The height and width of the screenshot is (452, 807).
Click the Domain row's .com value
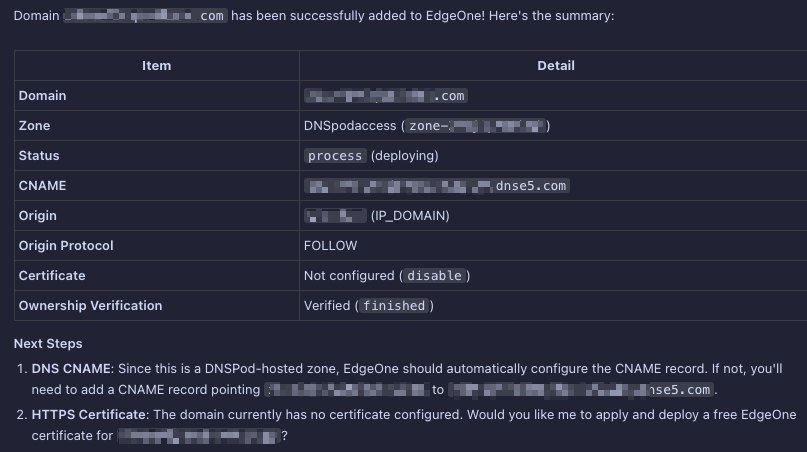386,96
